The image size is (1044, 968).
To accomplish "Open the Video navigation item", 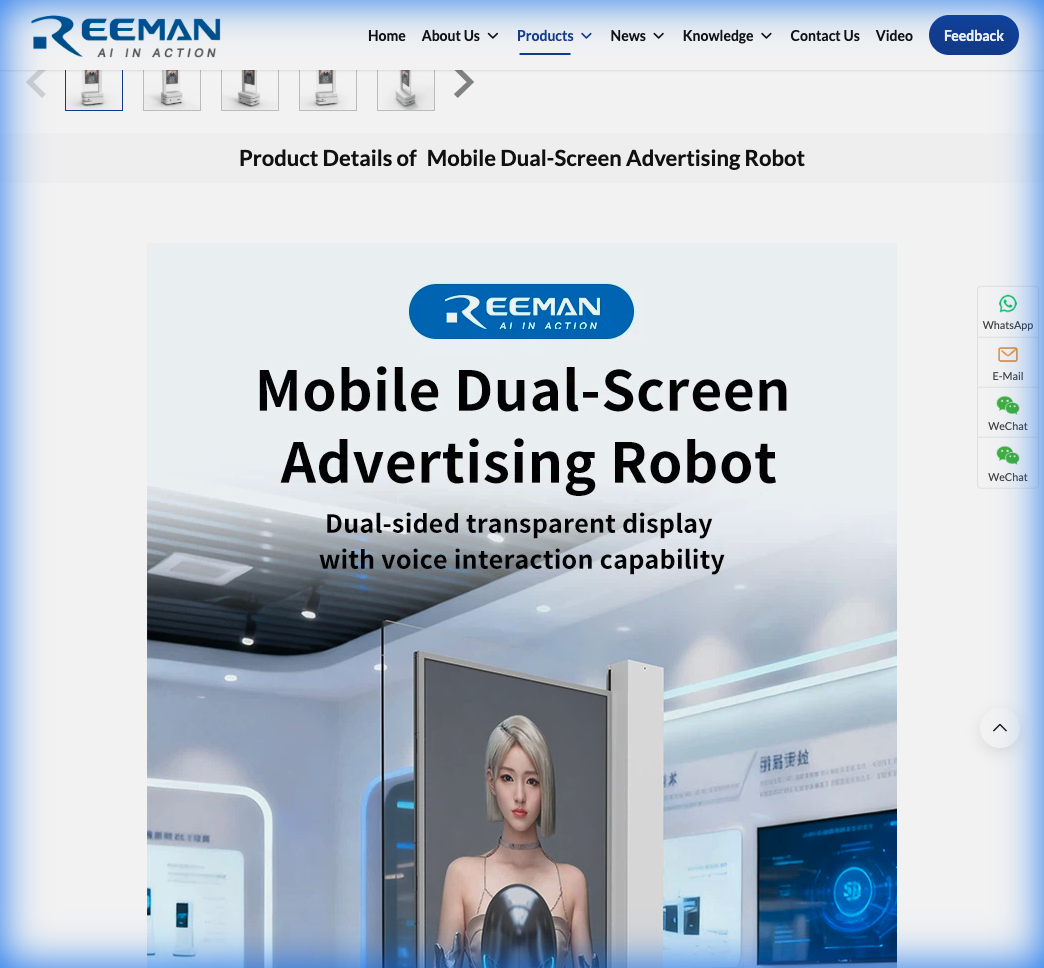I will click(894, 35).
